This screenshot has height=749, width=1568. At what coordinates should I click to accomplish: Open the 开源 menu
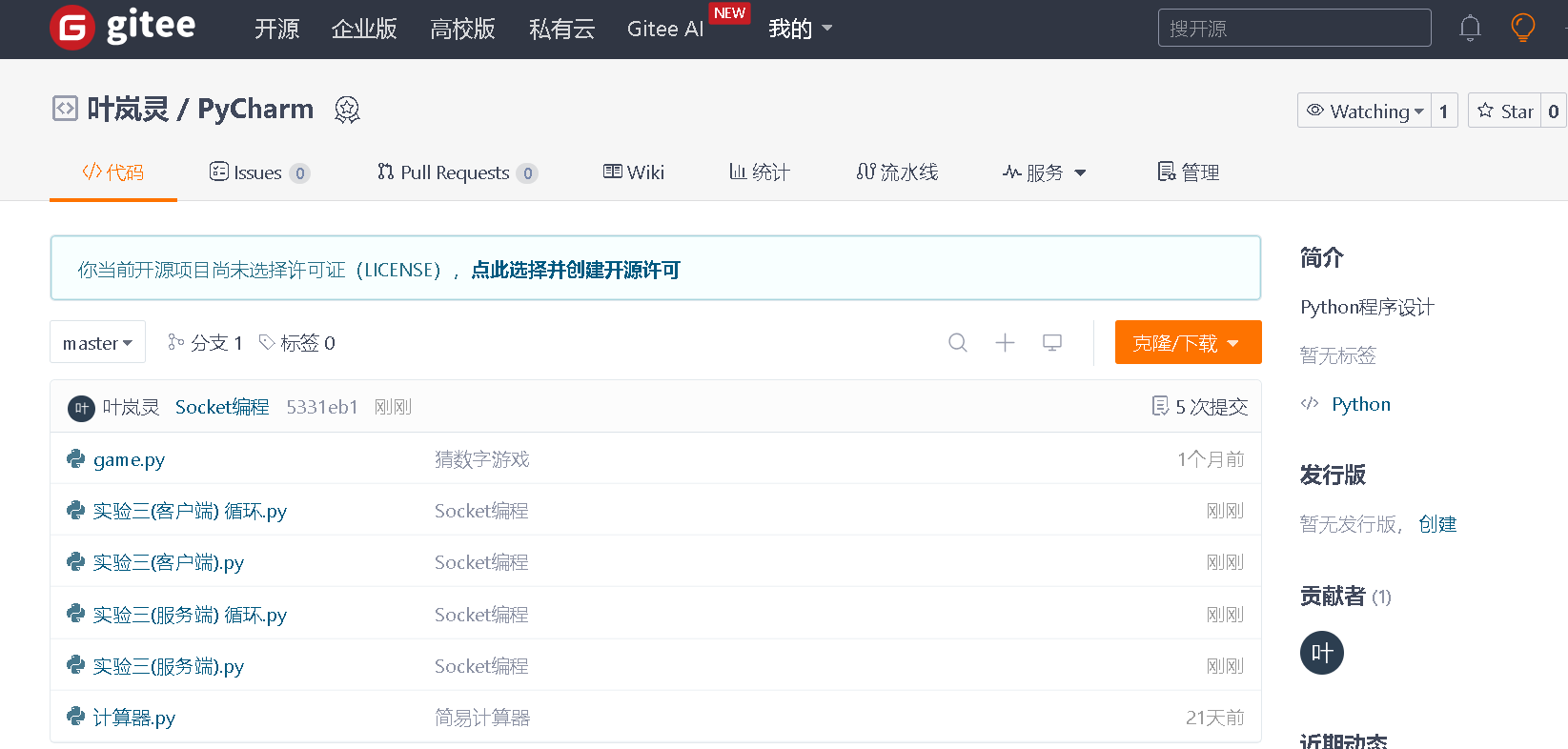point(277,29)
